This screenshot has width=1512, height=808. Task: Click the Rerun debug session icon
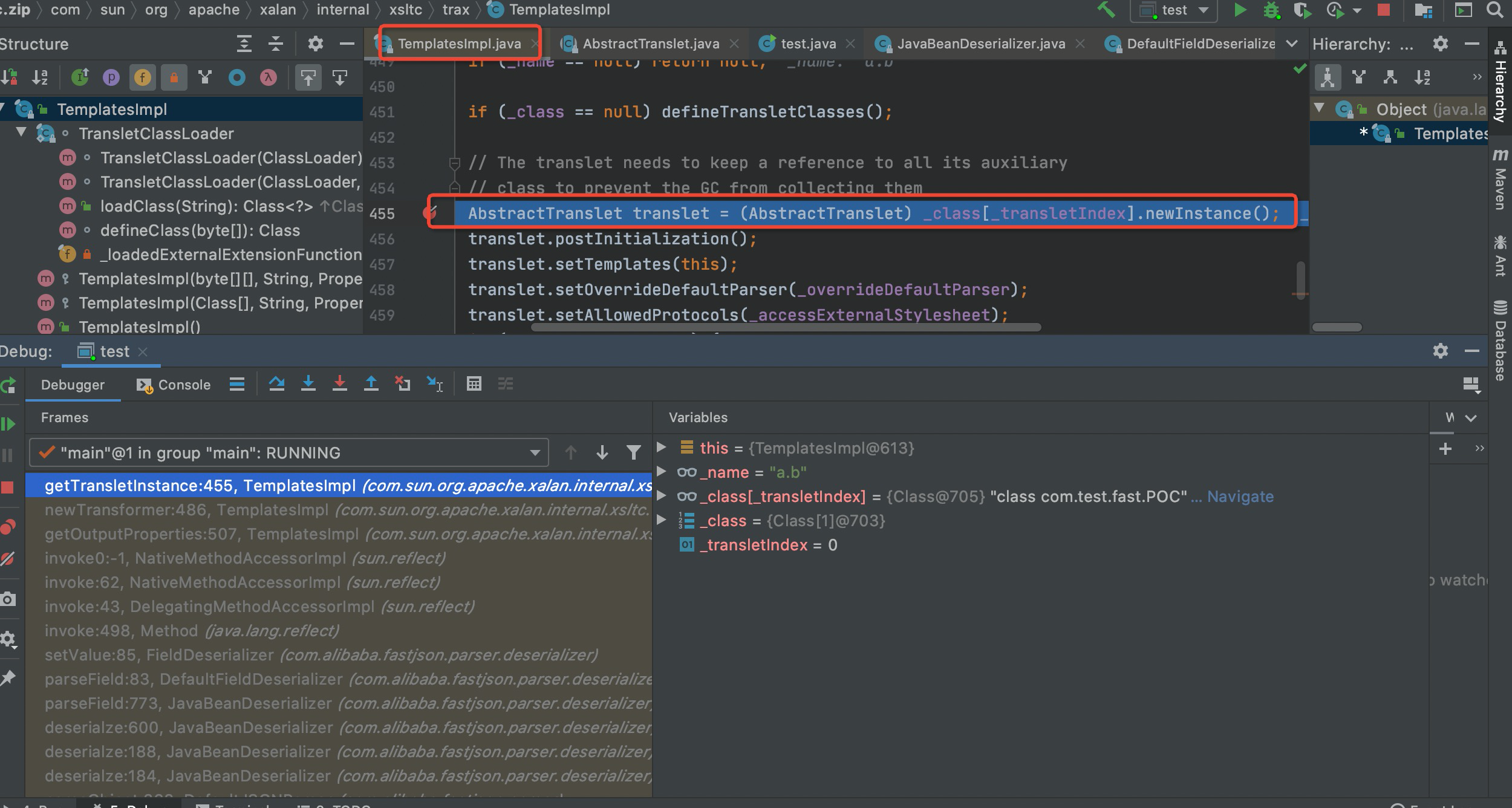pyautogui.click(x=8, y=385)
